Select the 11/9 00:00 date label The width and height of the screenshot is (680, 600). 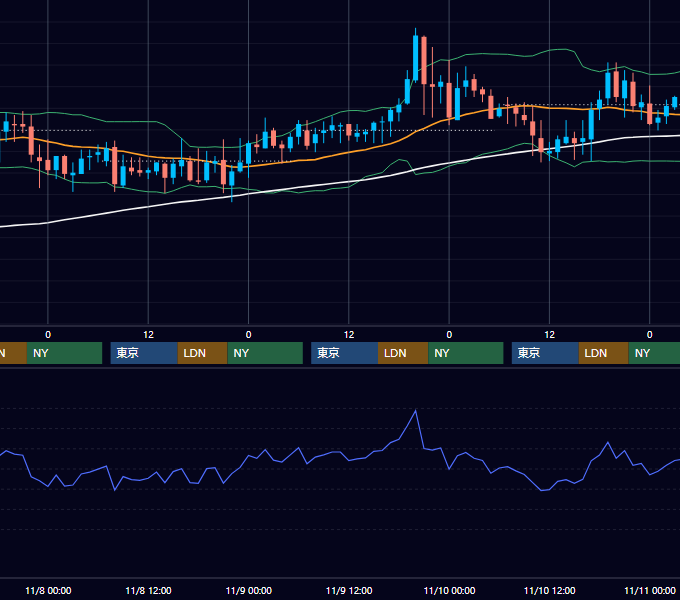coord(248,590)
